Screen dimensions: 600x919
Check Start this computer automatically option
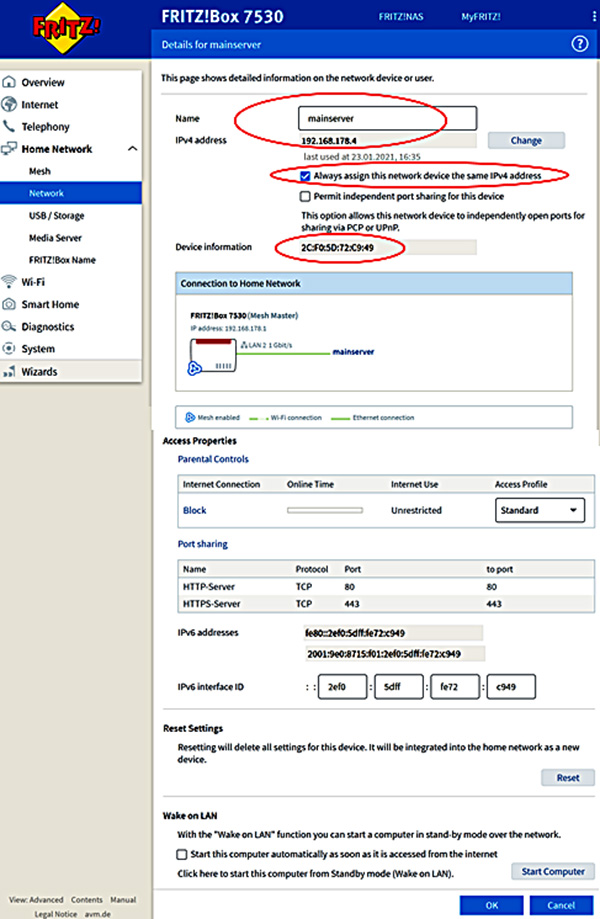[182, 854]
